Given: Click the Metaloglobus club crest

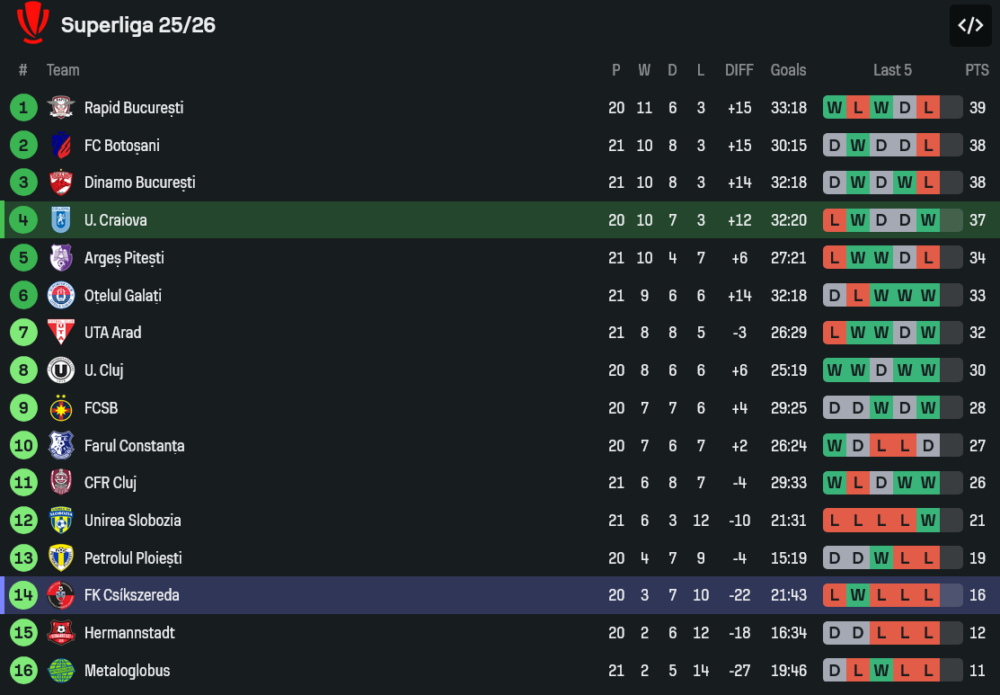Looking at the screenshot, I should coord(61,670).
